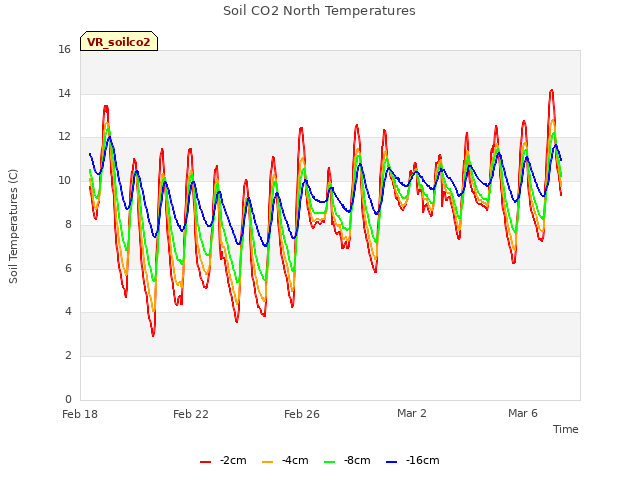The image size is (640, 480).
Task: Click the Mar 2 x-axis tick label
Action: tap(412, 413)
